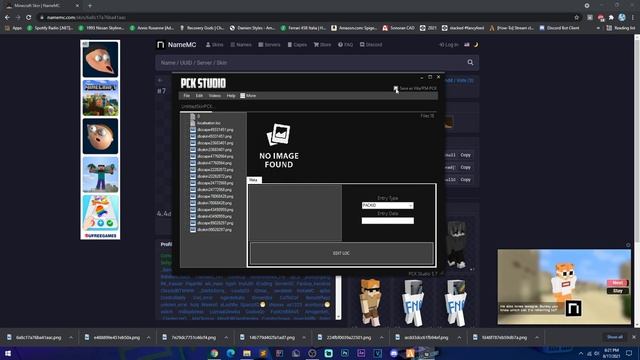Open the Names page on NameMC
This screenshot has width=640, height=360.
click(x=241, y=44)
